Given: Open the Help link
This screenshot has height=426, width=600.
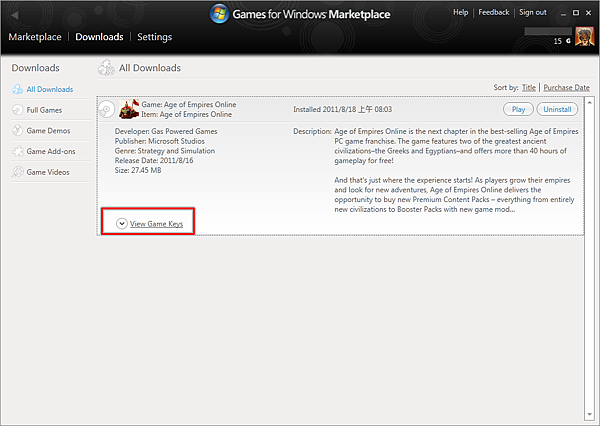Looking at the screenshot, I should 461,12.
